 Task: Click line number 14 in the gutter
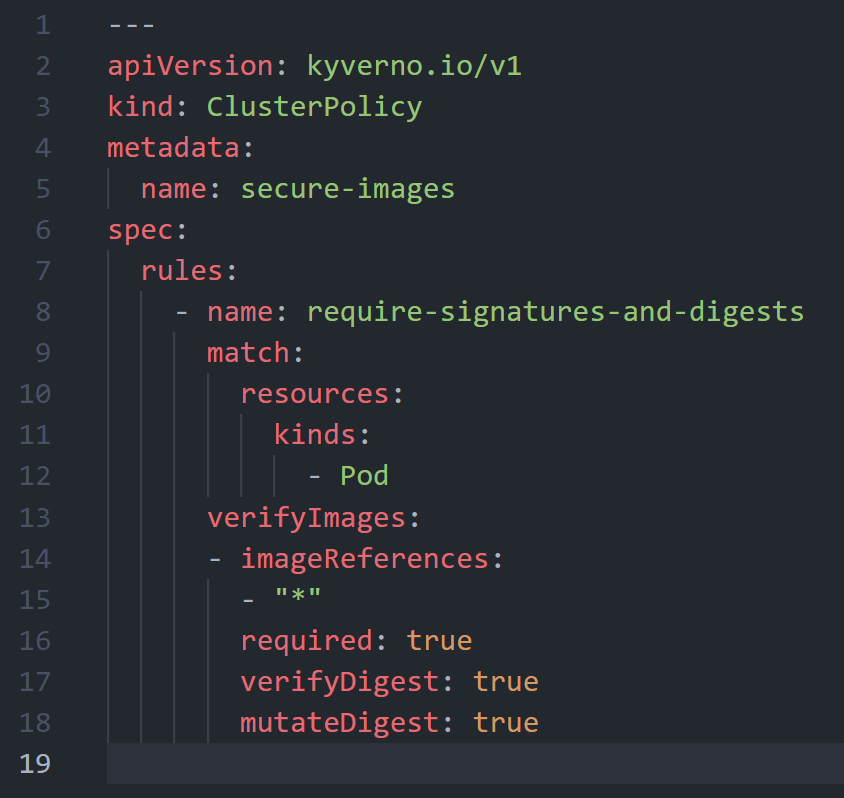[x=35, y=559]
